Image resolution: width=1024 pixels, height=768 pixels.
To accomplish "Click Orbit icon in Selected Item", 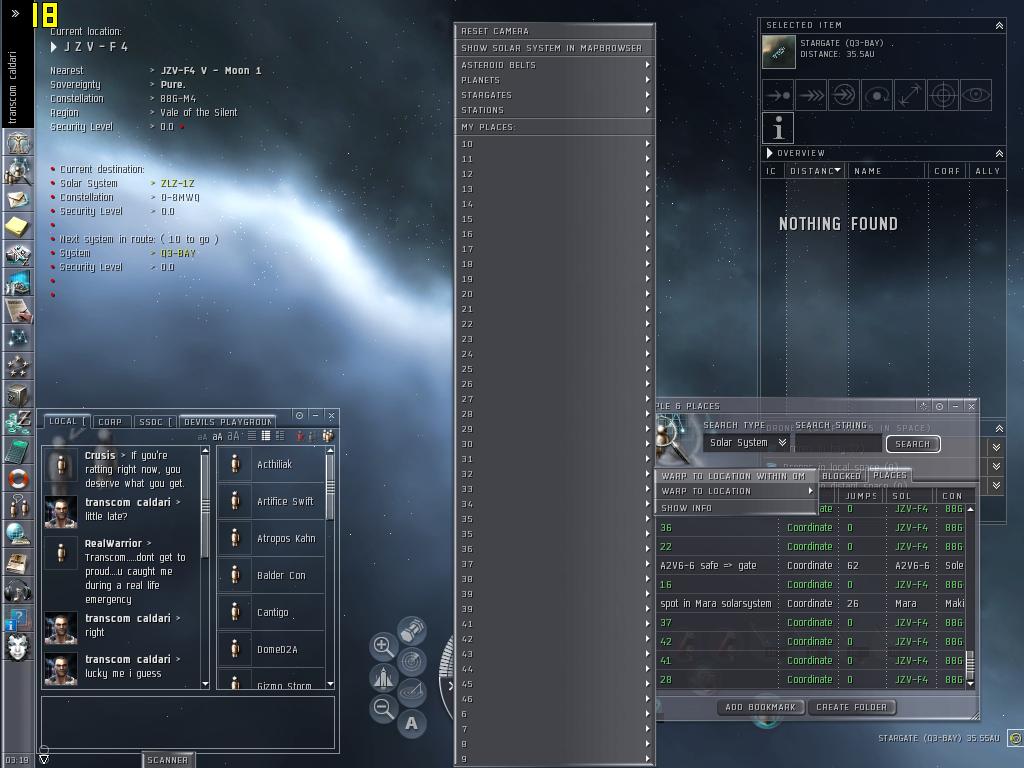I will pos(876,95).
